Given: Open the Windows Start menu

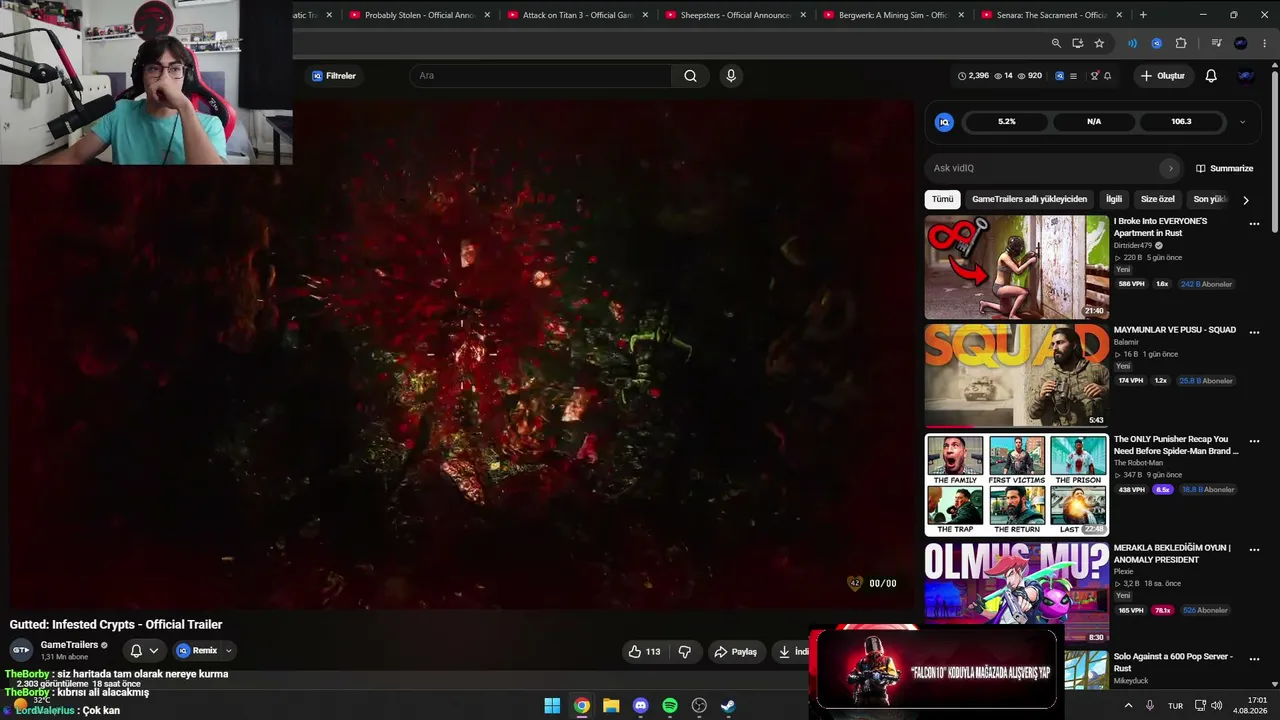Looking at the screenshot, I should pyautogui.click(x=552, y=706).
